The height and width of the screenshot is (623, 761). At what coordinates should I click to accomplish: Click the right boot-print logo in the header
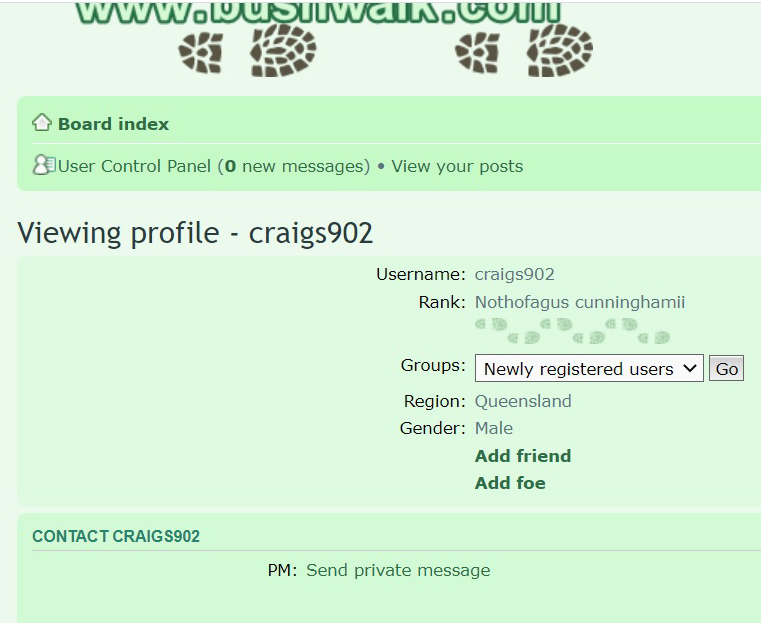pos(524,50)
